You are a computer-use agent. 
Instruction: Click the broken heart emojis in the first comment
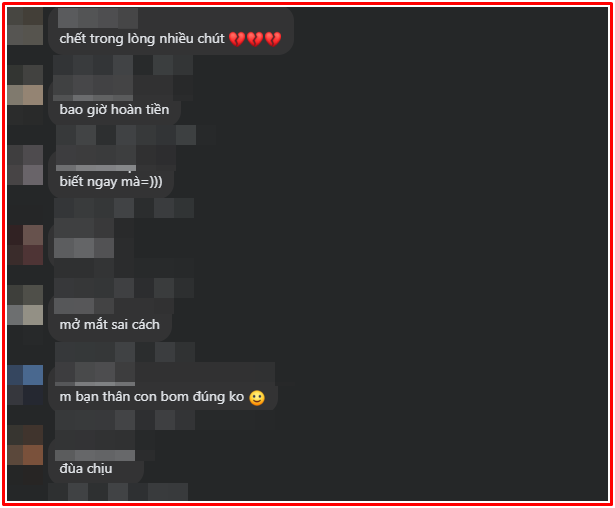tap(255, 39)
